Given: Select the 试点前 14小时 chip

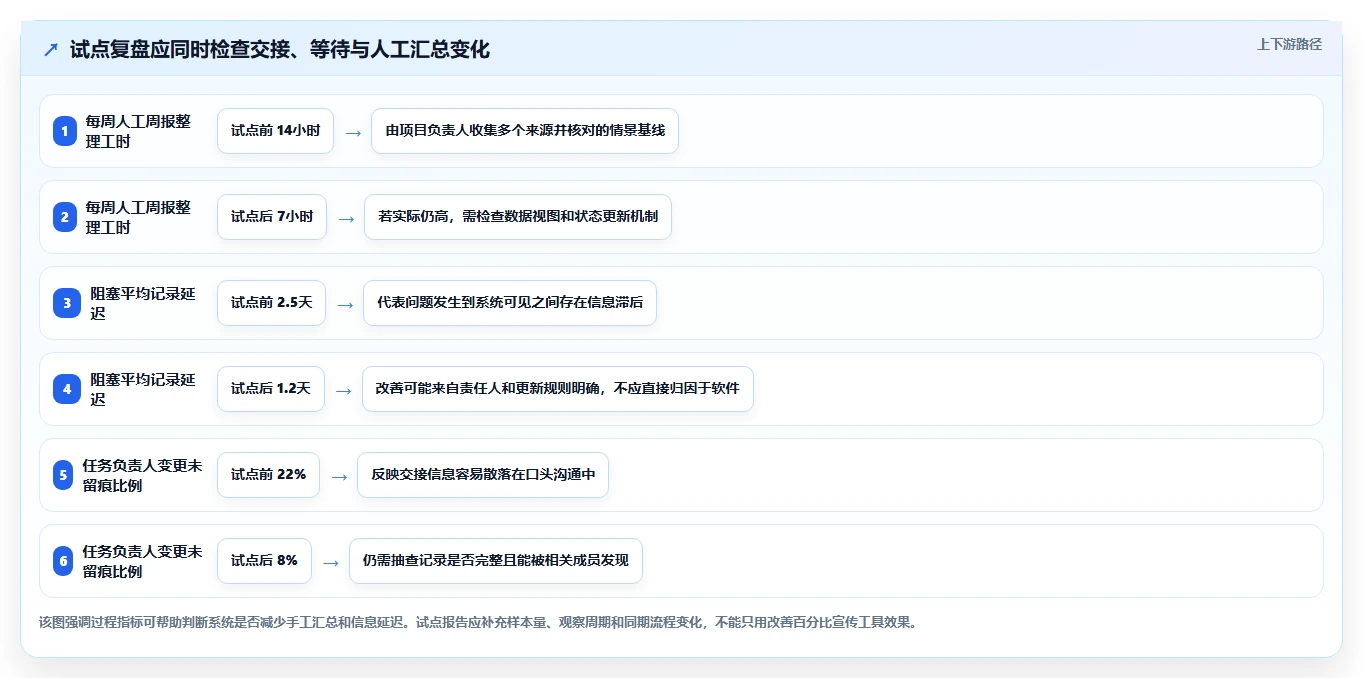Looking at the screenshot, I should tap(275, 131).
